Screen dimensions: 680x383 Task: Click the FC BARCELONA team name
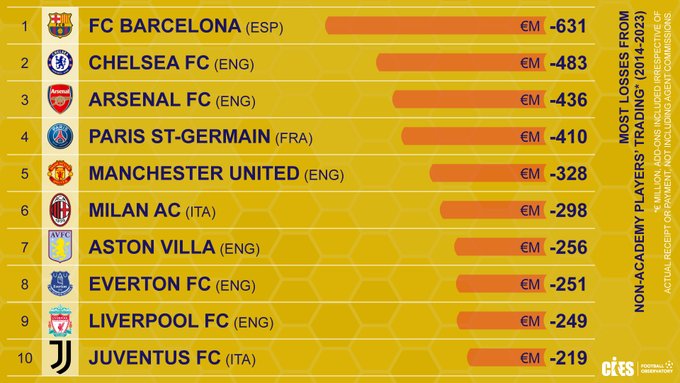coord(165,26)
